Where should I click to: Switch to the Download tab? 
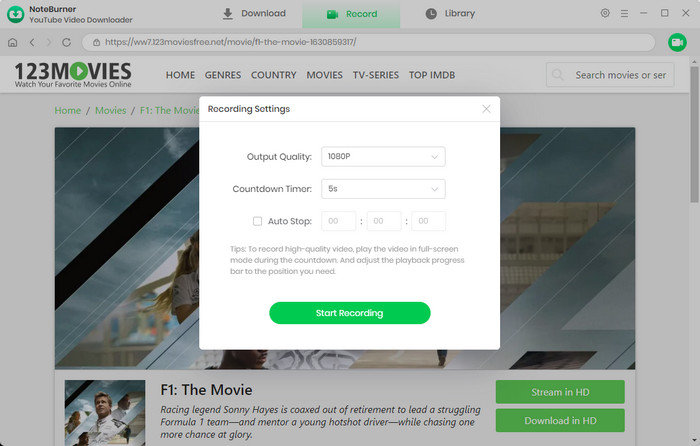pyautogui.click(x=254, y=14)
